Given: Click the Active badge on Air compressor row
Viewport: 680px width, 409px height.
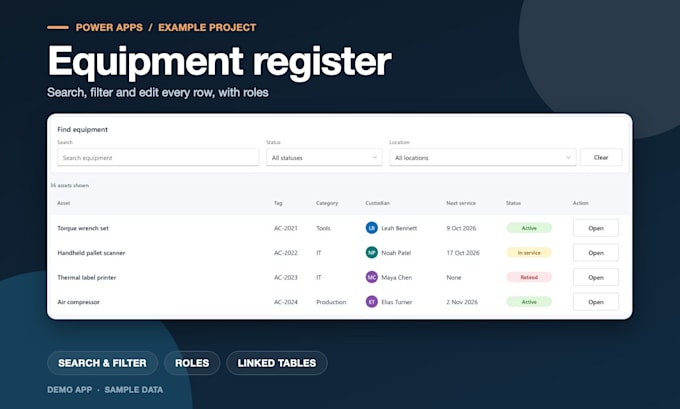Looking at the screenshot, I should click(529, 302).
